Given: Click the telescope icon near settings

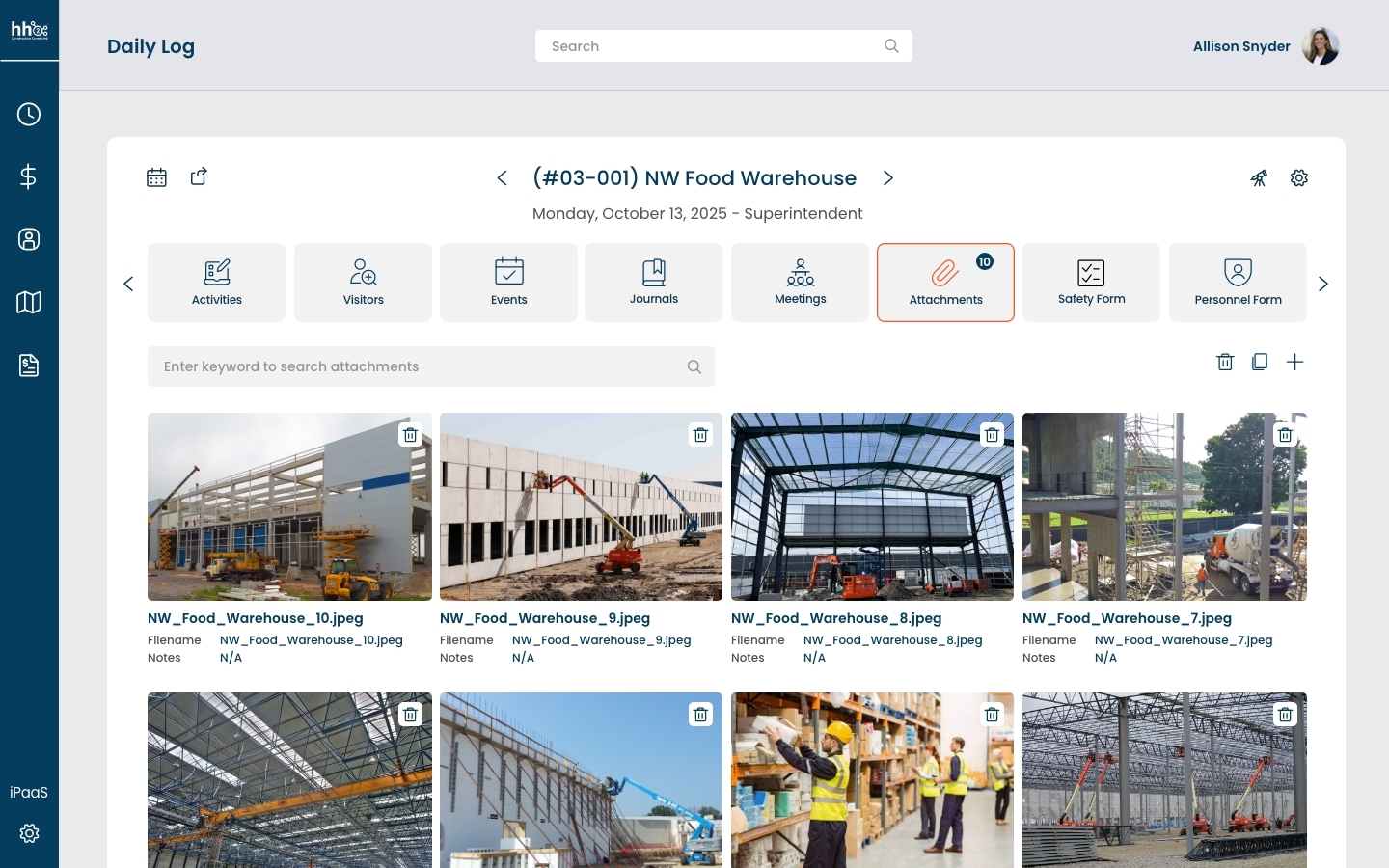Looking at the screenshot, I should (1259, 178).
